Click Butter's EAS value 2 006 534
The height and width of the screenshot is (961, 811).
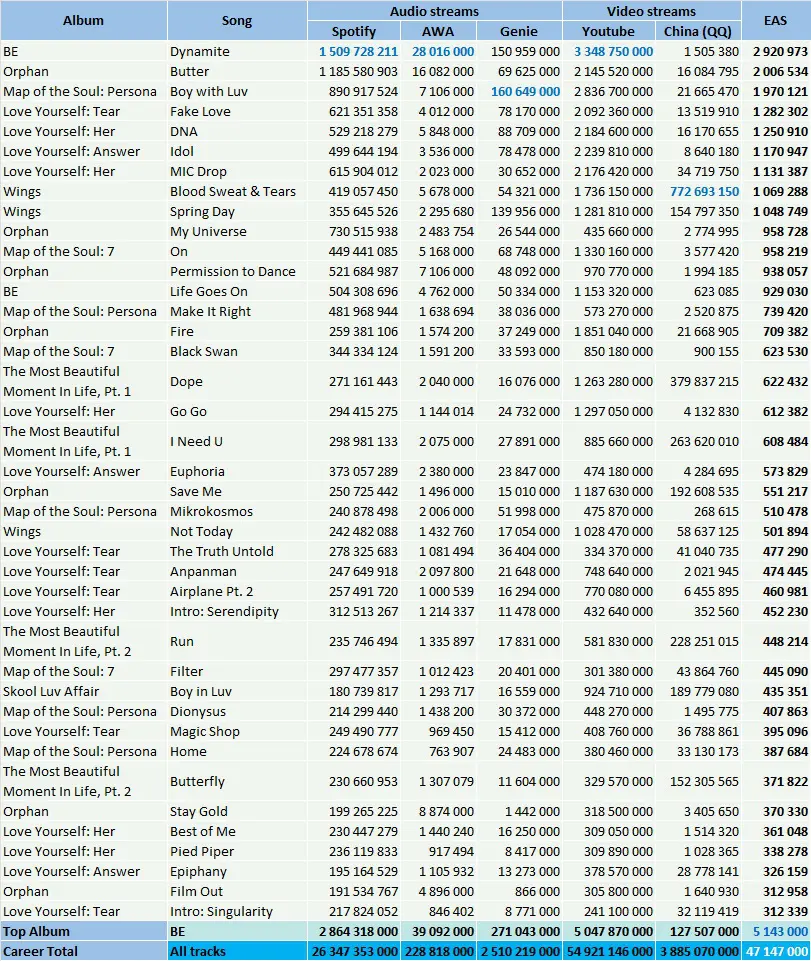(781, 72)
